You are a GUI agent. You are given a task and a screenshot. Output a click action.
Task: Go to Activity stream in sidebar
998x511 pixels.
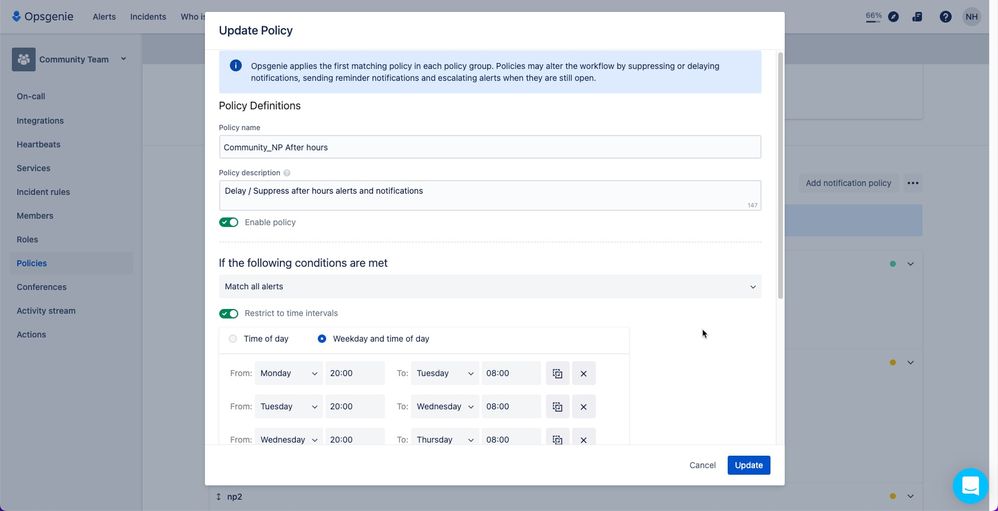click(46, 311)
